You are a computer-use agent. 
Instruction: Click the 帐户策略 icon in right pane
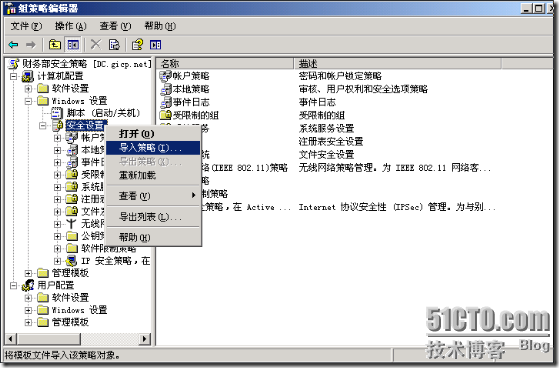pos(165,76)
